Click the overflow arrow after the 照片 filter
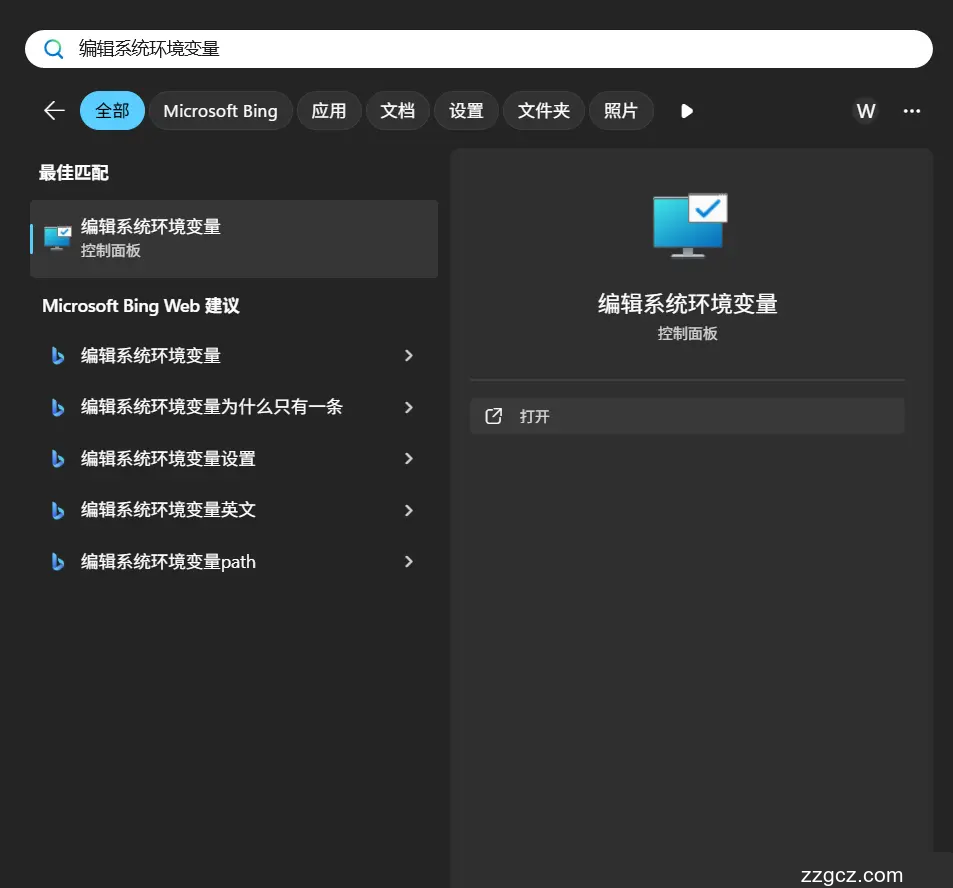 686,111
